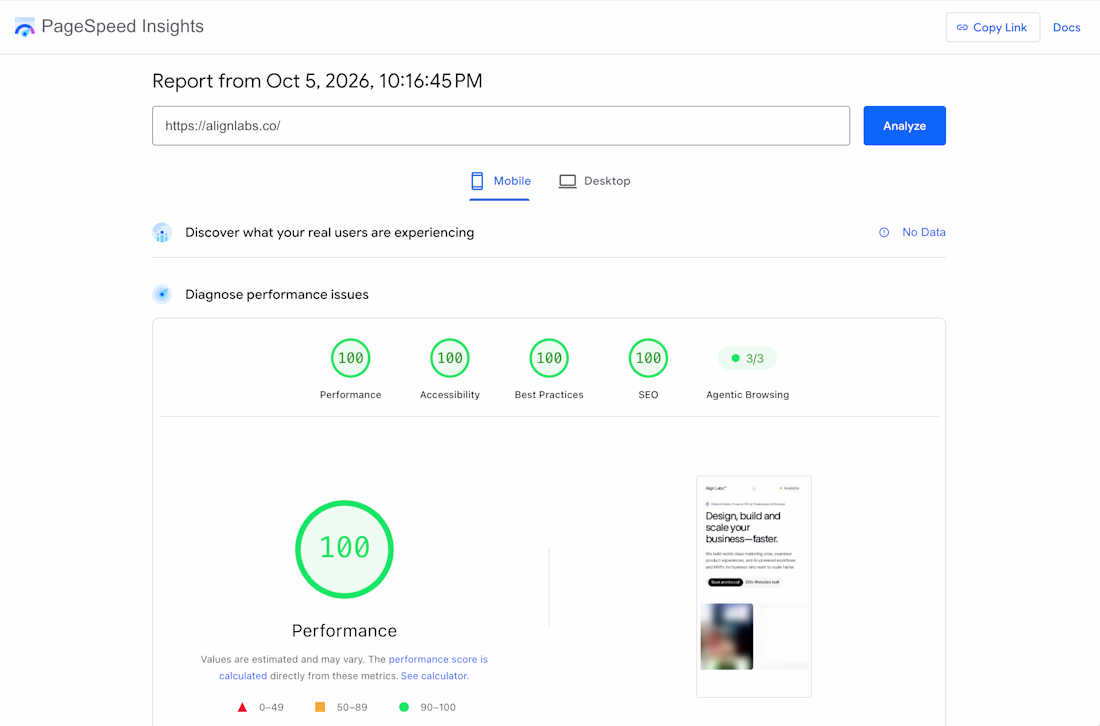Click the Agentic Browsing 3/3 badge
The image size is (1100, 726).
[x=747, y=358]
